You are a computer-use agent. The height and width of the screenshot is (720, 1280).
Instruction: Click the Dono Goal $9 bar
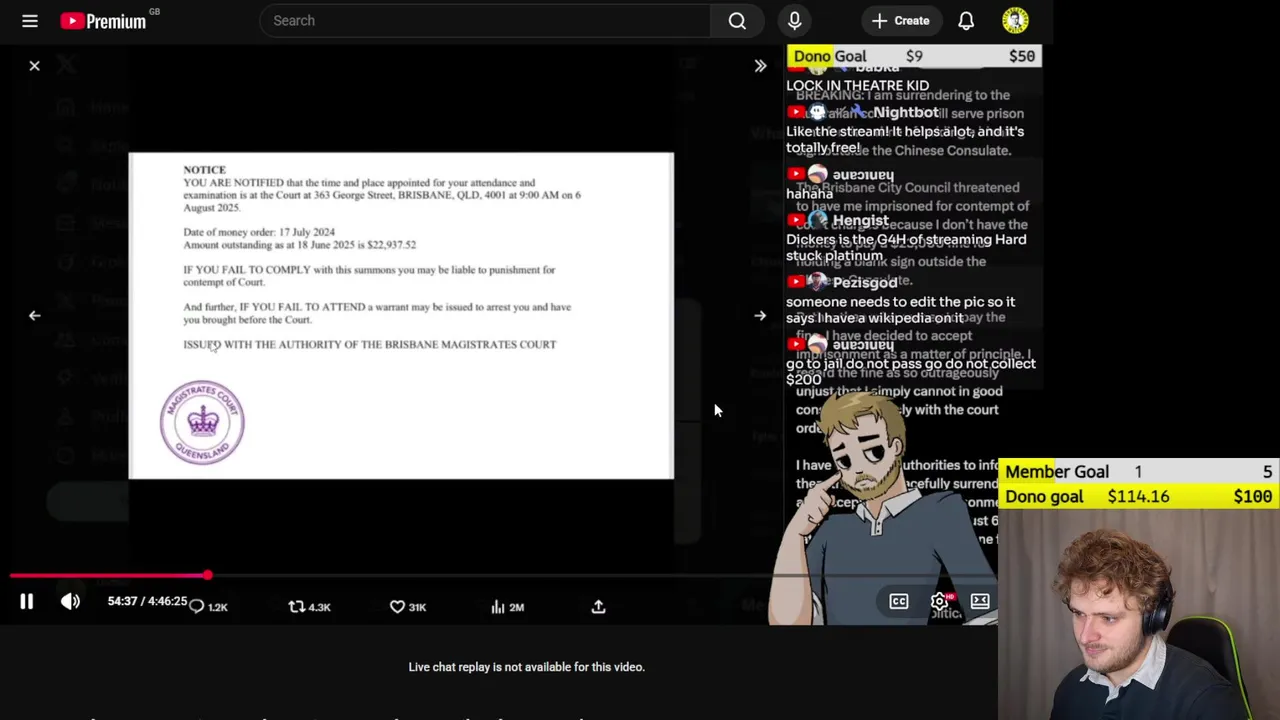pyautogui.click(x=914, y=56)
